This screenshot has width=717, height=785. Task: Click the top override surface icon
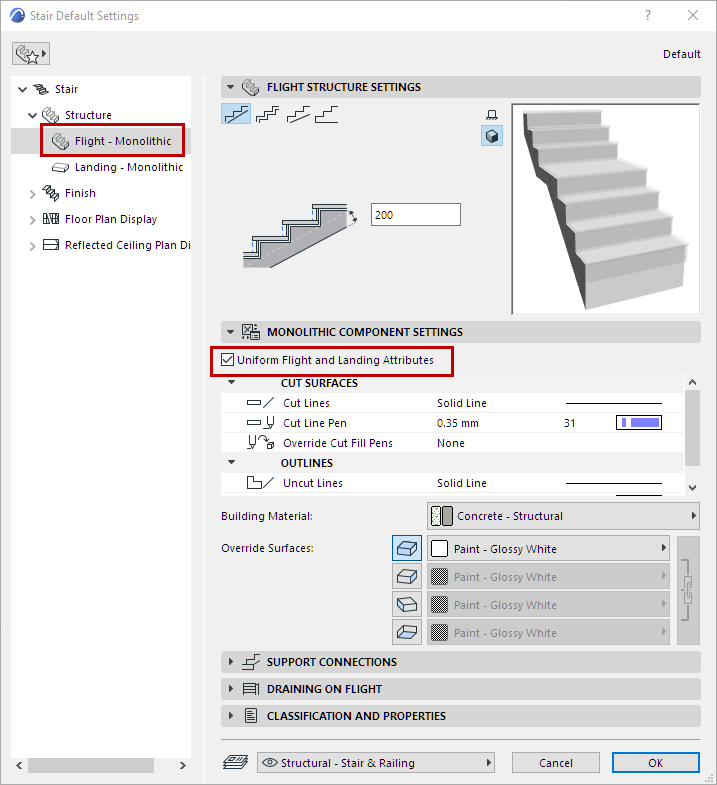click(407, 548)
